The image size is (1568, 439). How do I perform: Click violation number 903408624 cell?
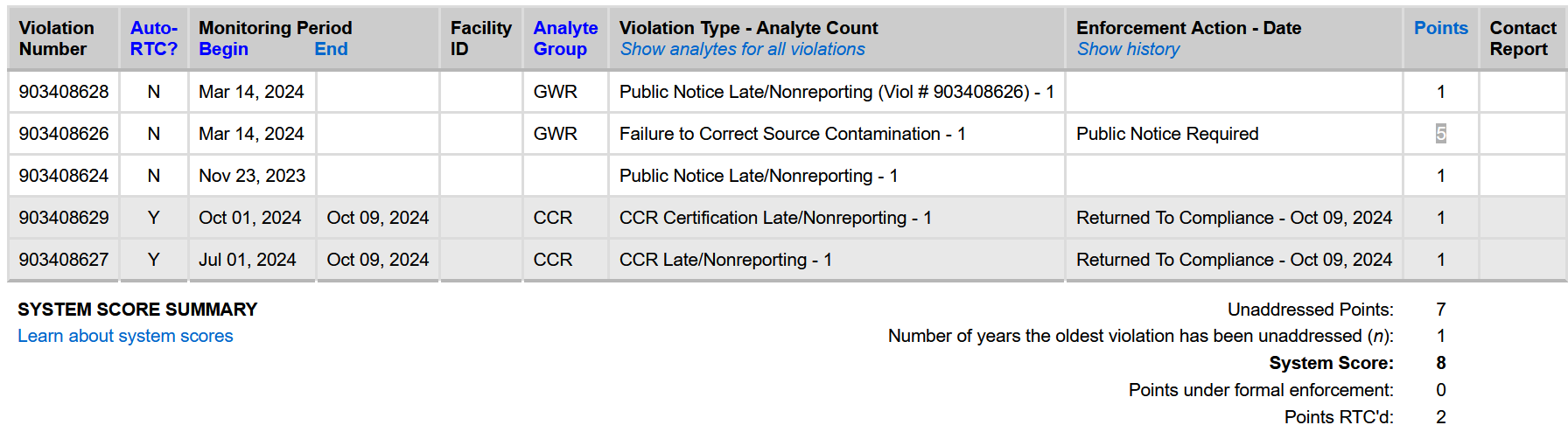[x=64, y=176]
